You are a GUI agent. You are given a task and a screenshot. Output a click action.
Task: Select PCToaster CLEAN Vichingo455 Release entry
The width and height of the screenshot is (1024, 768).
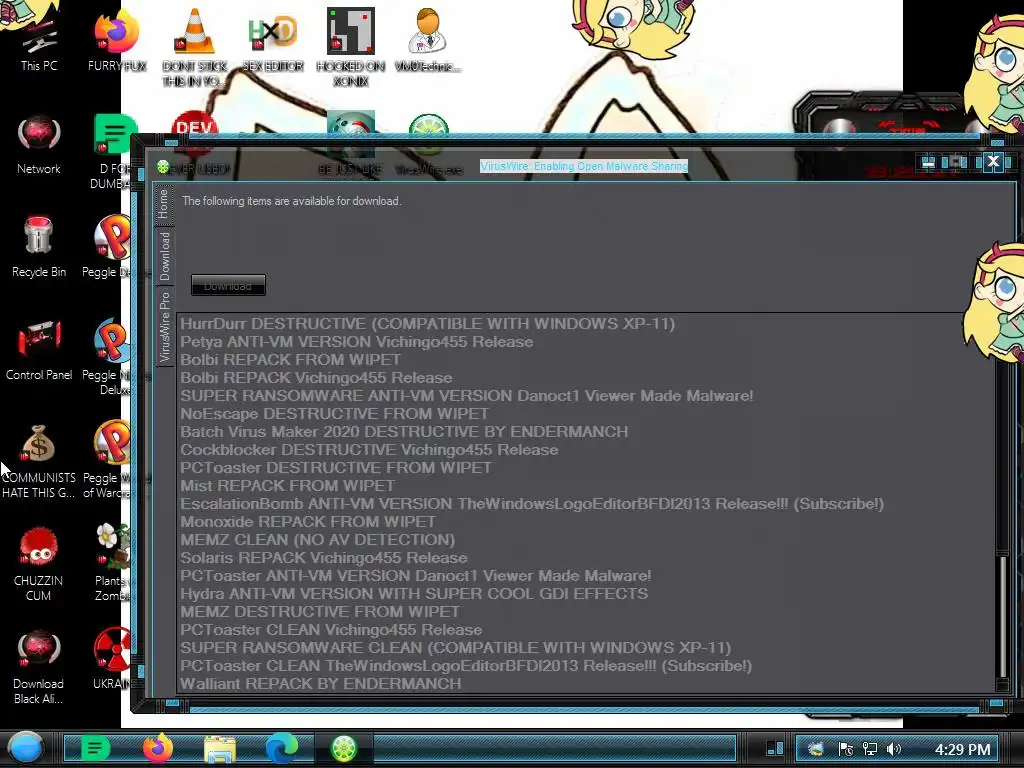[331, 630]
